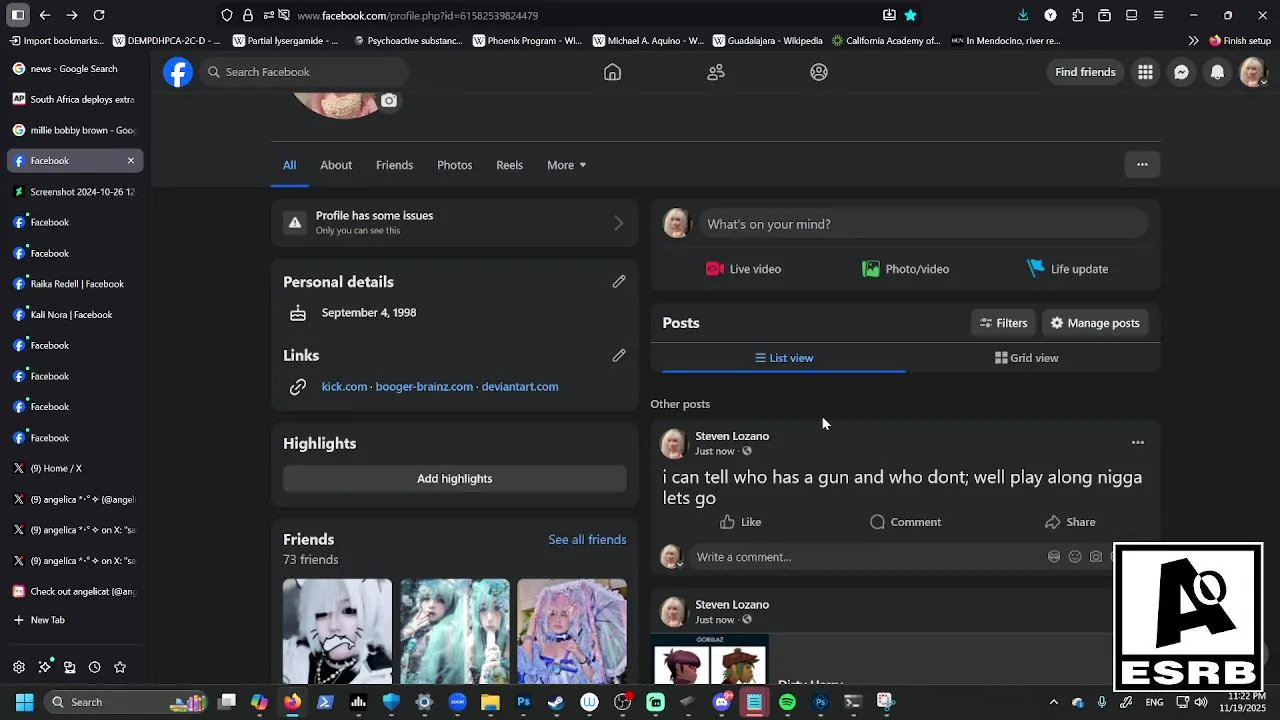Viewport: 1280px width, 720px height.
Task: Open friend thumbnail with teal hair
Action: click(x=455, y=631)
